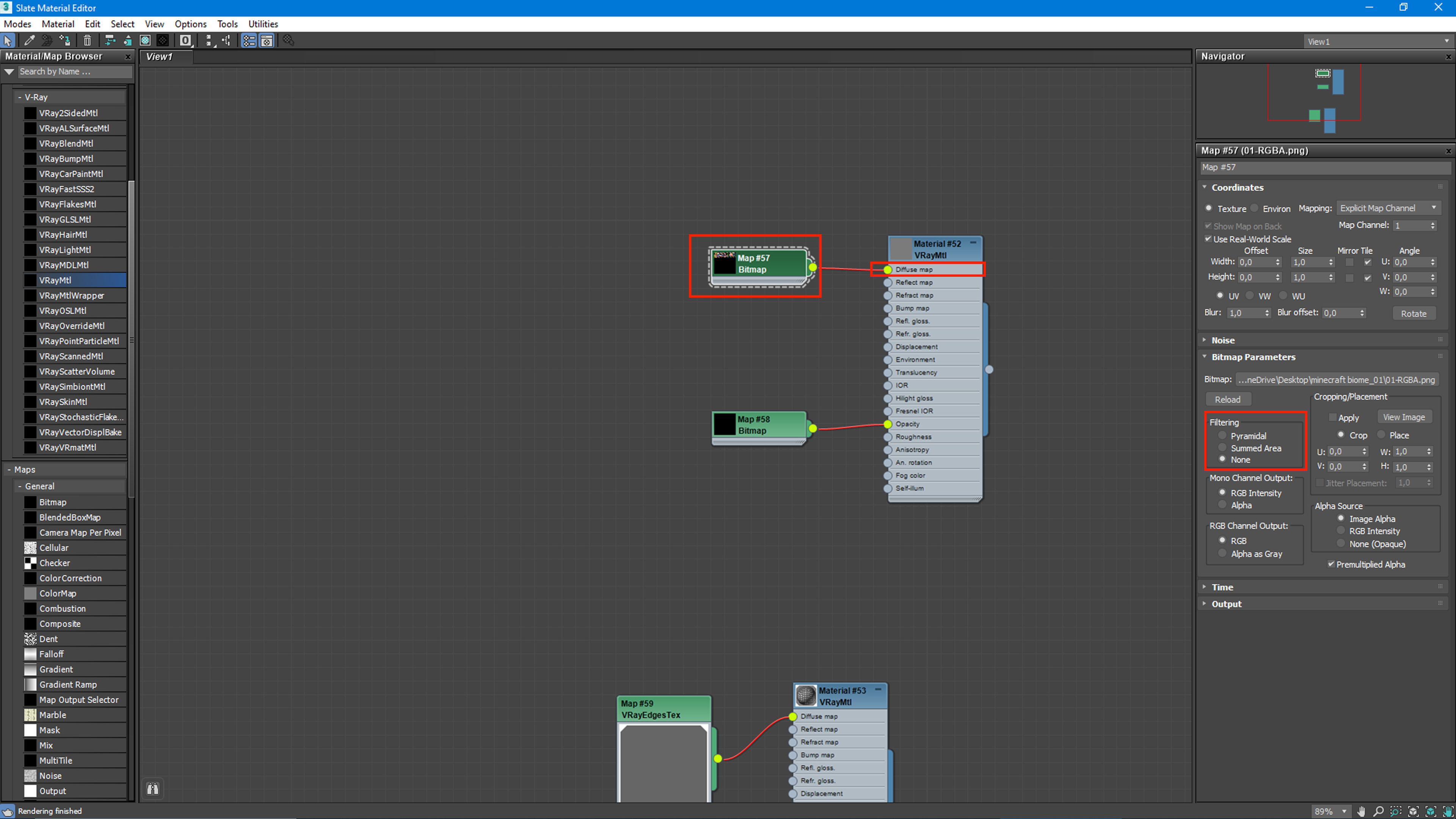Click Assign Material to Selection icon
The width and height of the screenshot is (1456, 819).
pos(65,40)
